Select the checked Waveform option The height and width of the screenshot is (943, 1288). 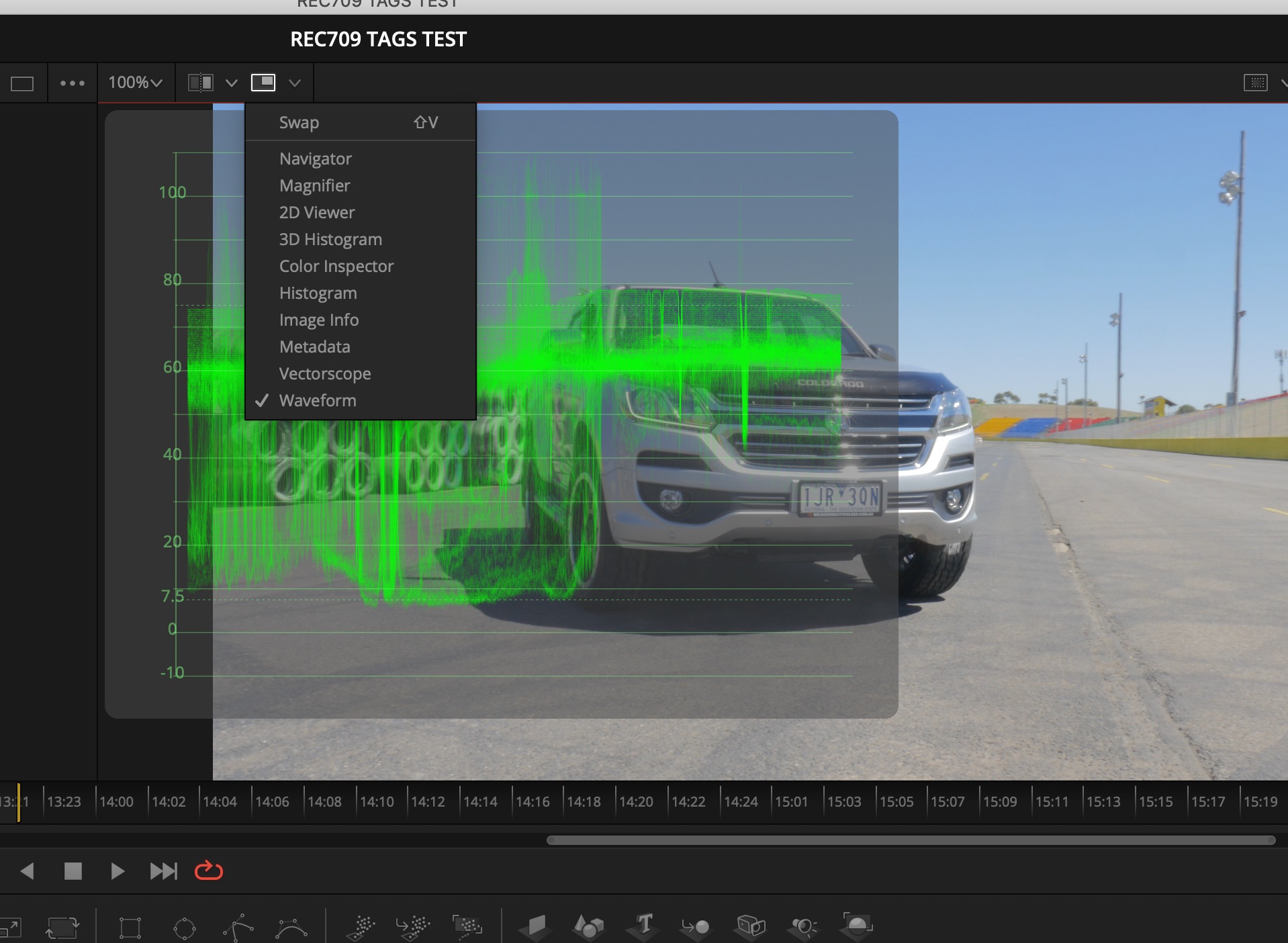pos(361,400)
